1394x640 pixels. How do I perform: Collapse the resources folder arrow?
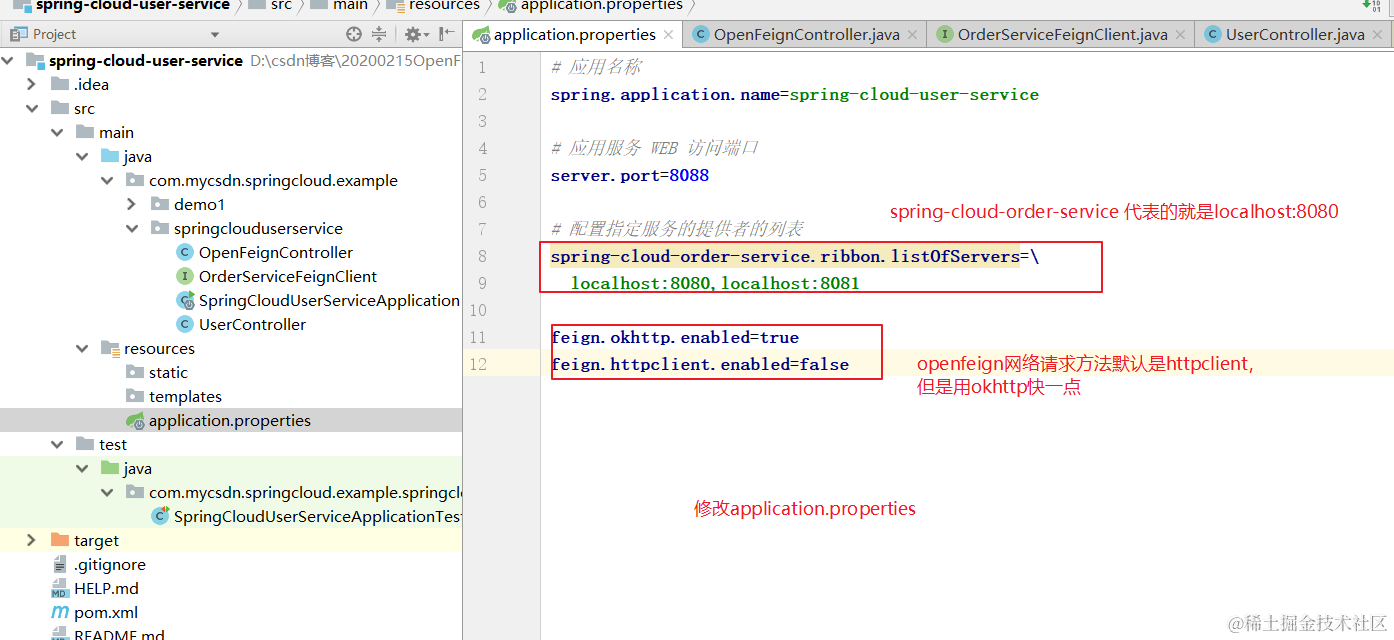[x=82, y=348]
